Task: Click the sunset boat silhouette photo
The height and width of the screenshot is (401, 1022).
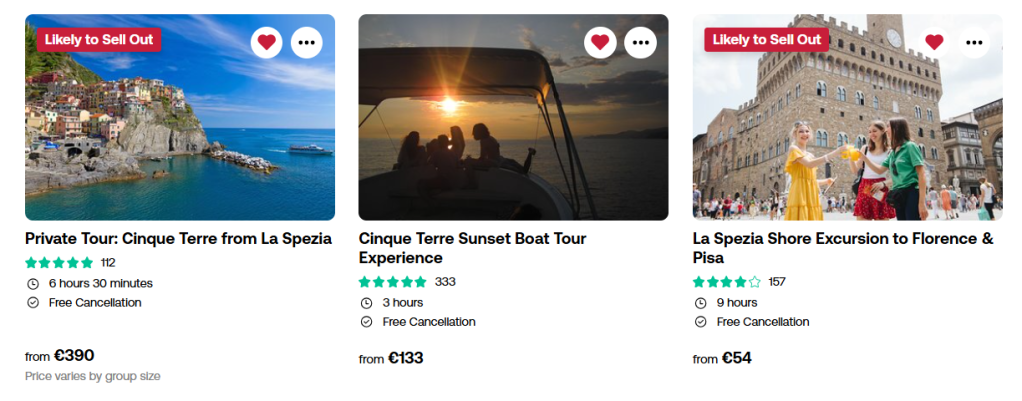Action: (513, 130)
